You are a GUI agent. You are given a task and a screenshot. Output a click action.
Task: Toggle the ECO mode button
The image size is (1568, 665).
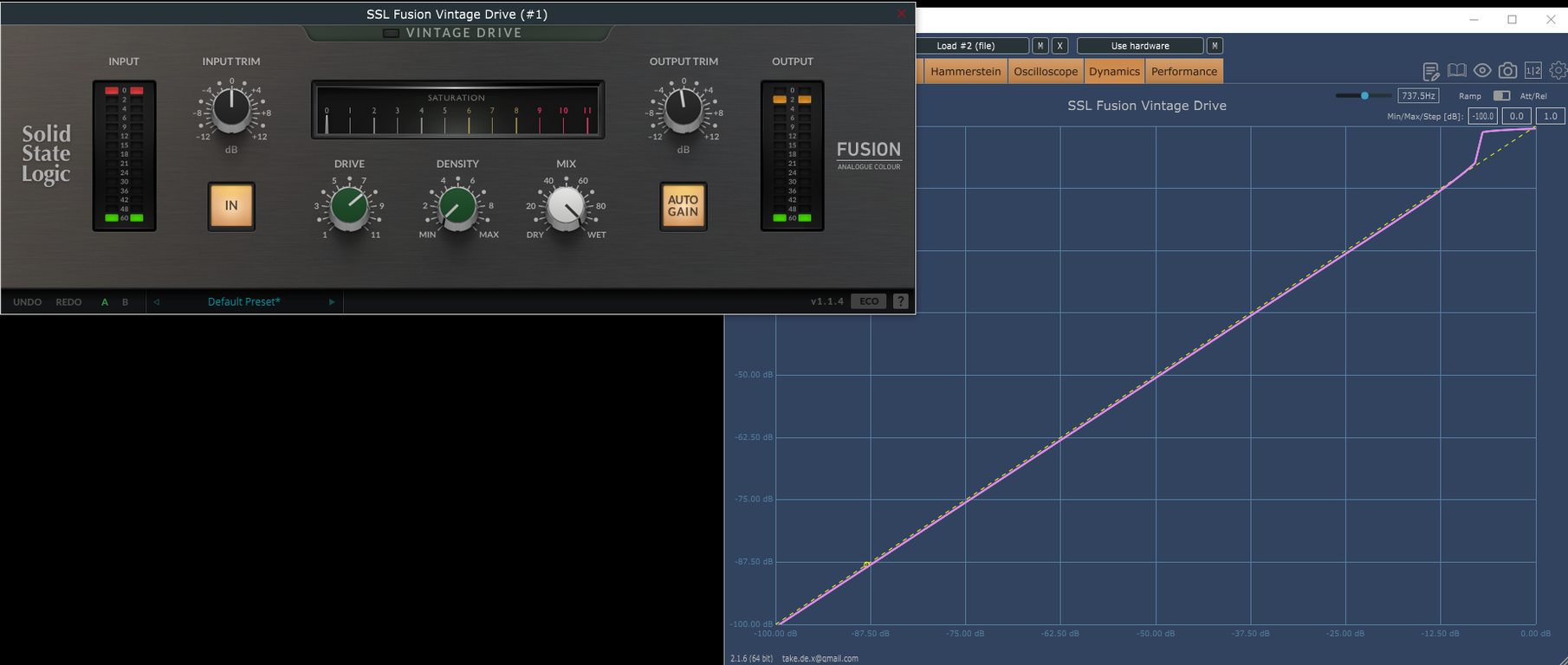869,301
